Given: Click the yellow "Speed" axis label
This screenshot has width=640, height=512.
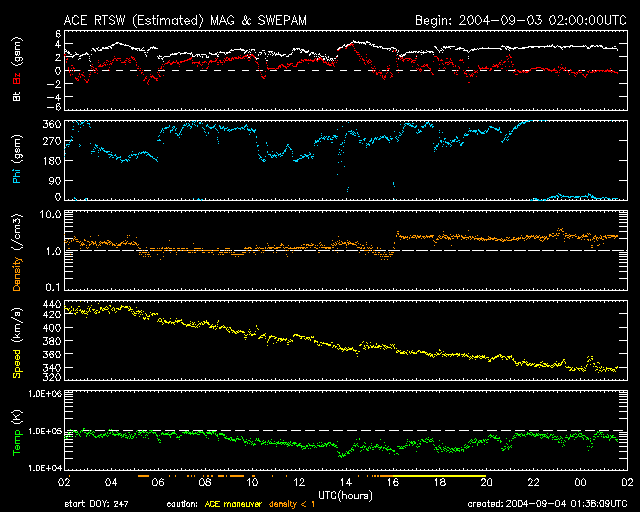Looking at the screenshot, I should [16, 364].
